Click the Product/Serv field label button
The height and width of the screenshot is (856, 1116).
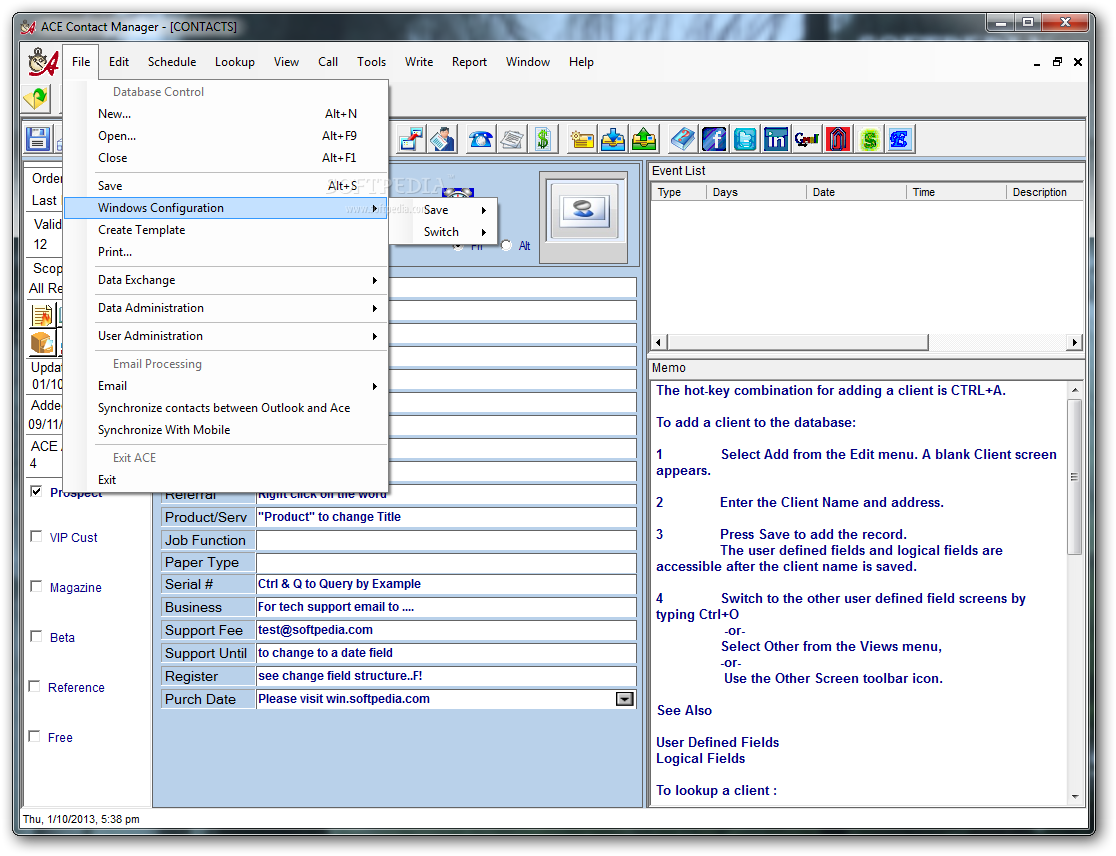[208, 517]
